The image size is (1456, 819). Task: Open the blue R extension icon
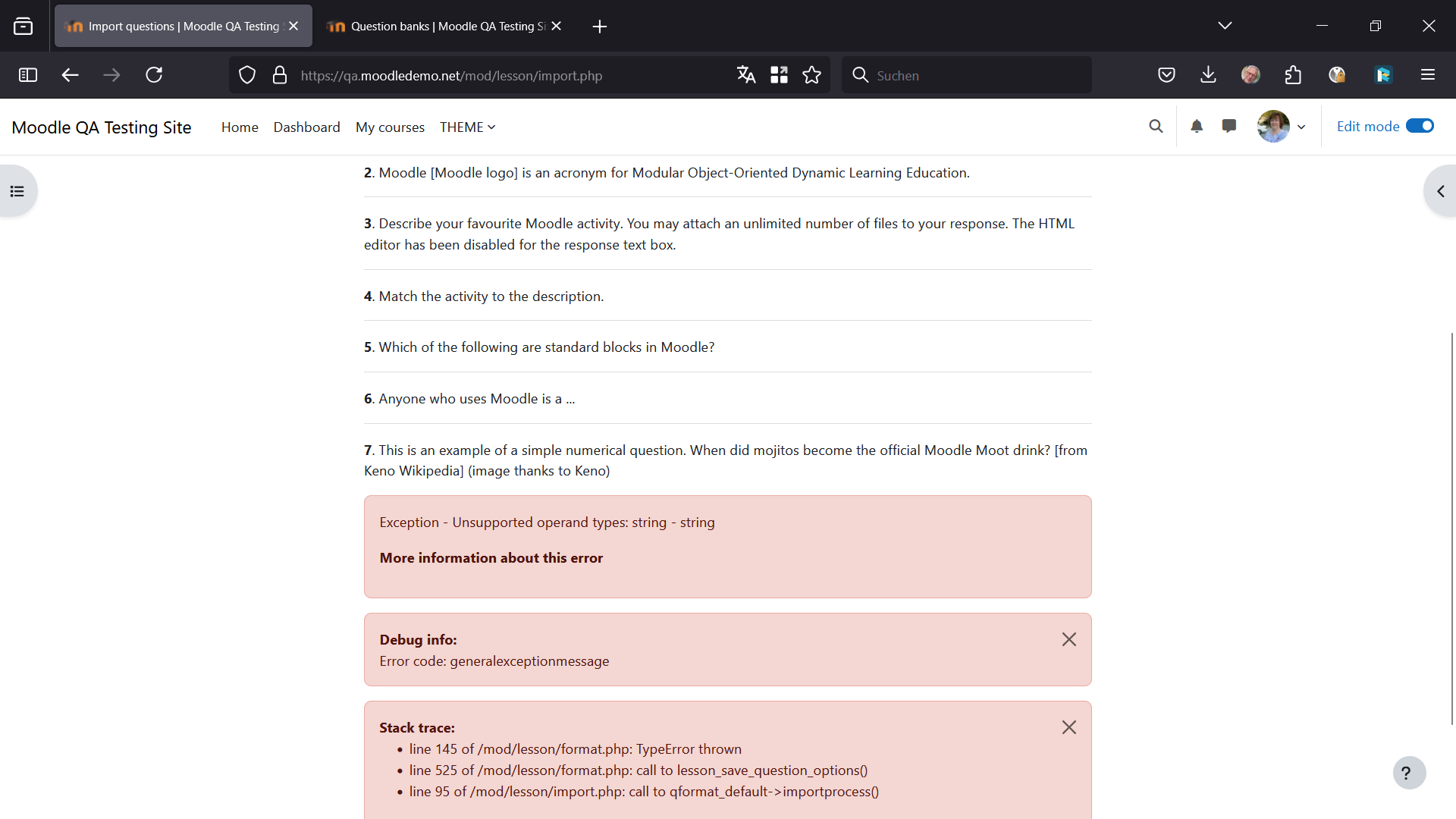[x=1383, y=75]
